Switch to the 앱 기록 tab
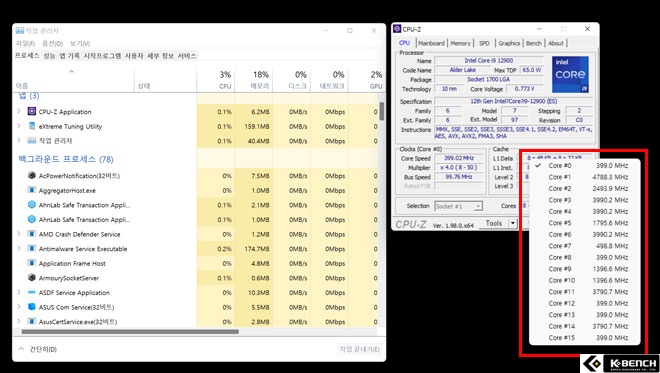The image size is (660, 373). (x=69, y=56)
